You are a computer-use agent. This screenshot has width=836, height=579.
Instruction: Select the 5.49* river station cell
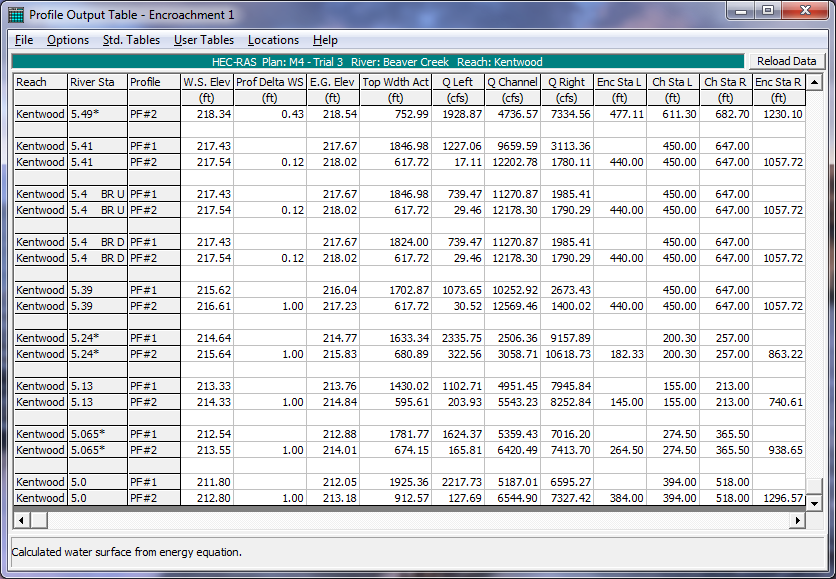click(97, 114)
